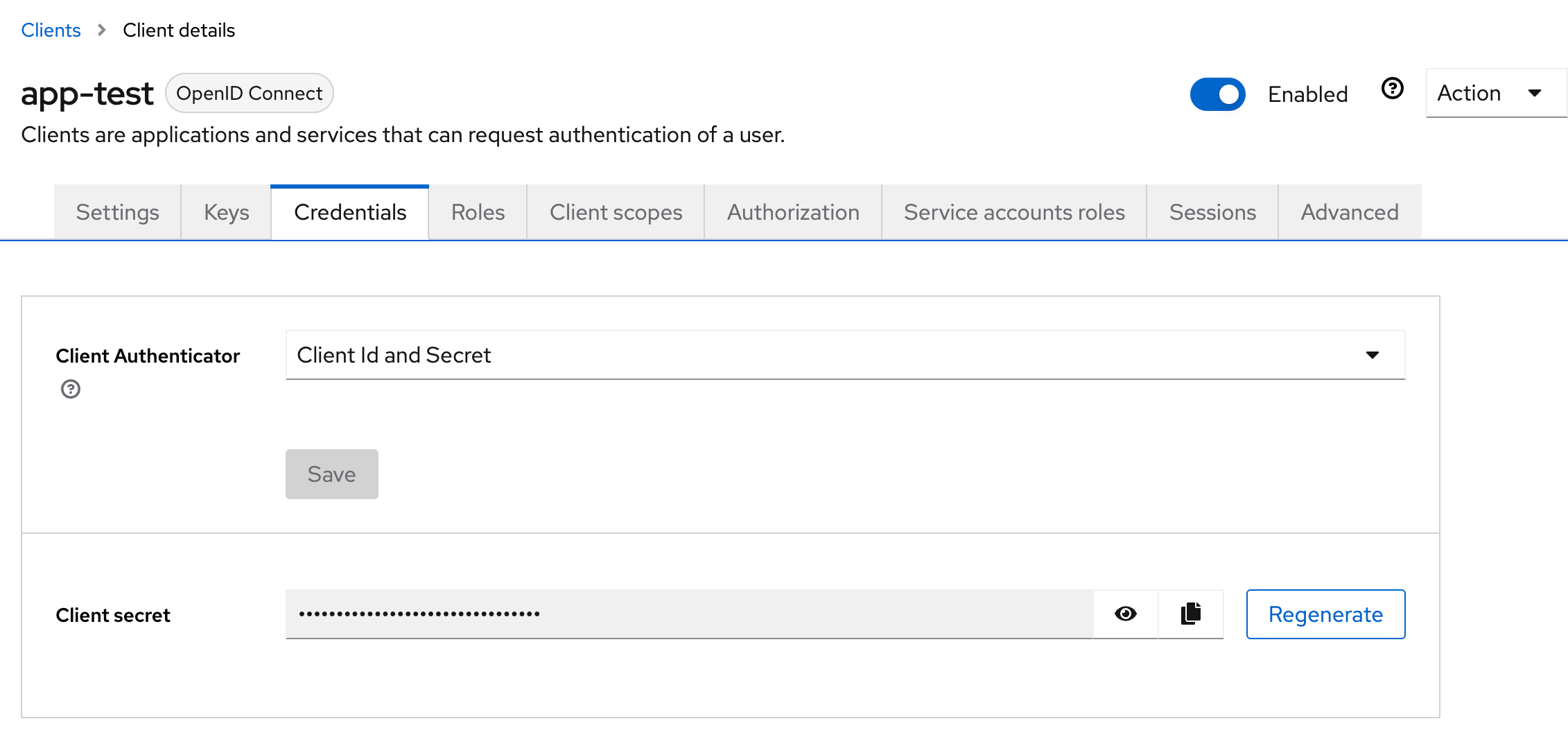The height and width of the screenshot is (746, 1568).
Task: Switch to the Settings tab
Action: click(116, 212)
